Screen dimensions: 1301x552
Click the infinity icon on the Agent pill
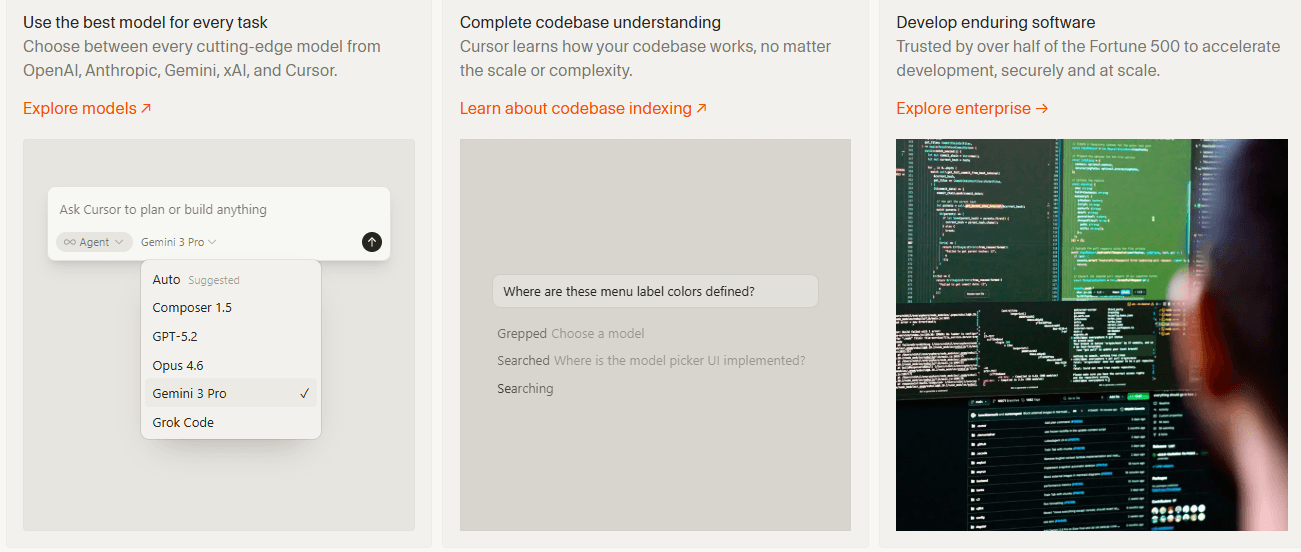(70, 242)
